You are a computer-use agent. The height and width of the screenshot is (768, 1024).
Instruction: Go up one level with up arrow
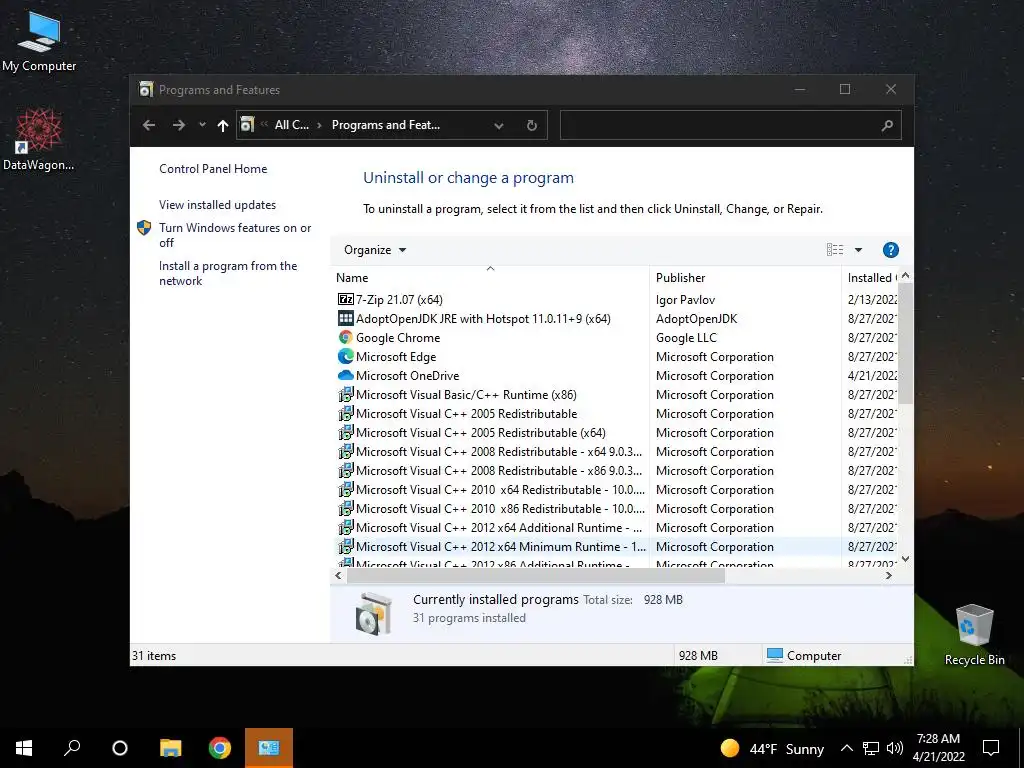click(223, 125)
